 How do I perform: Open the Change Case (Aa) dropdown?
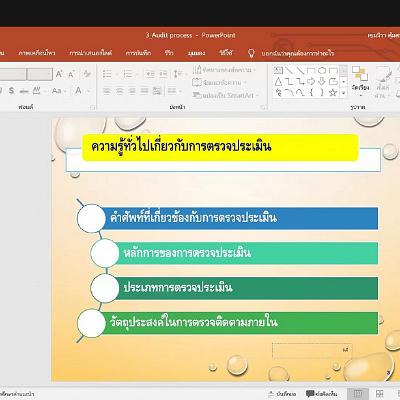[58, 90]
